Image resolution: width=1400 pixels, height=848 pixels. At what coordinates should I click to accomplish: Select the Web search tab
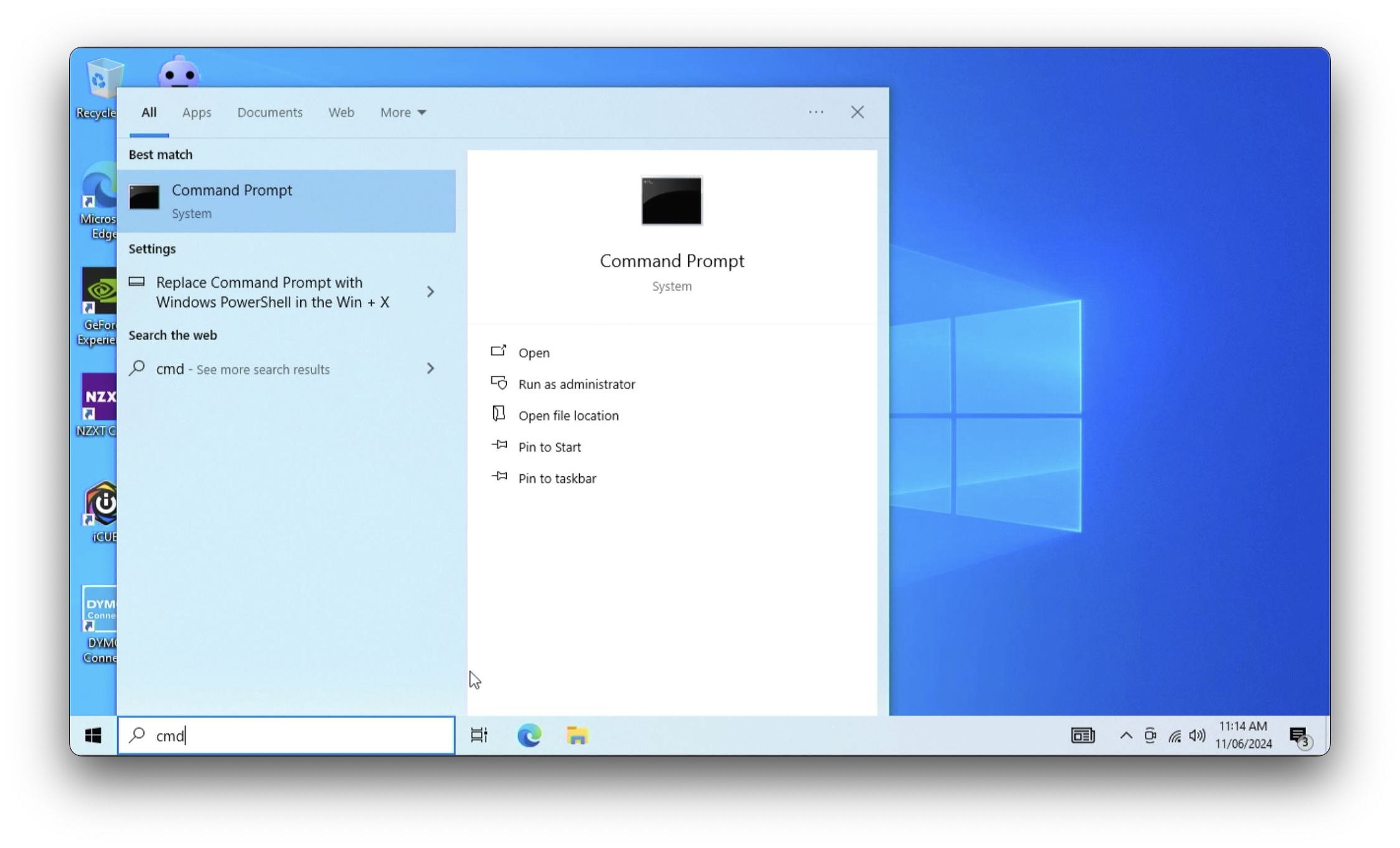point(341,112)
